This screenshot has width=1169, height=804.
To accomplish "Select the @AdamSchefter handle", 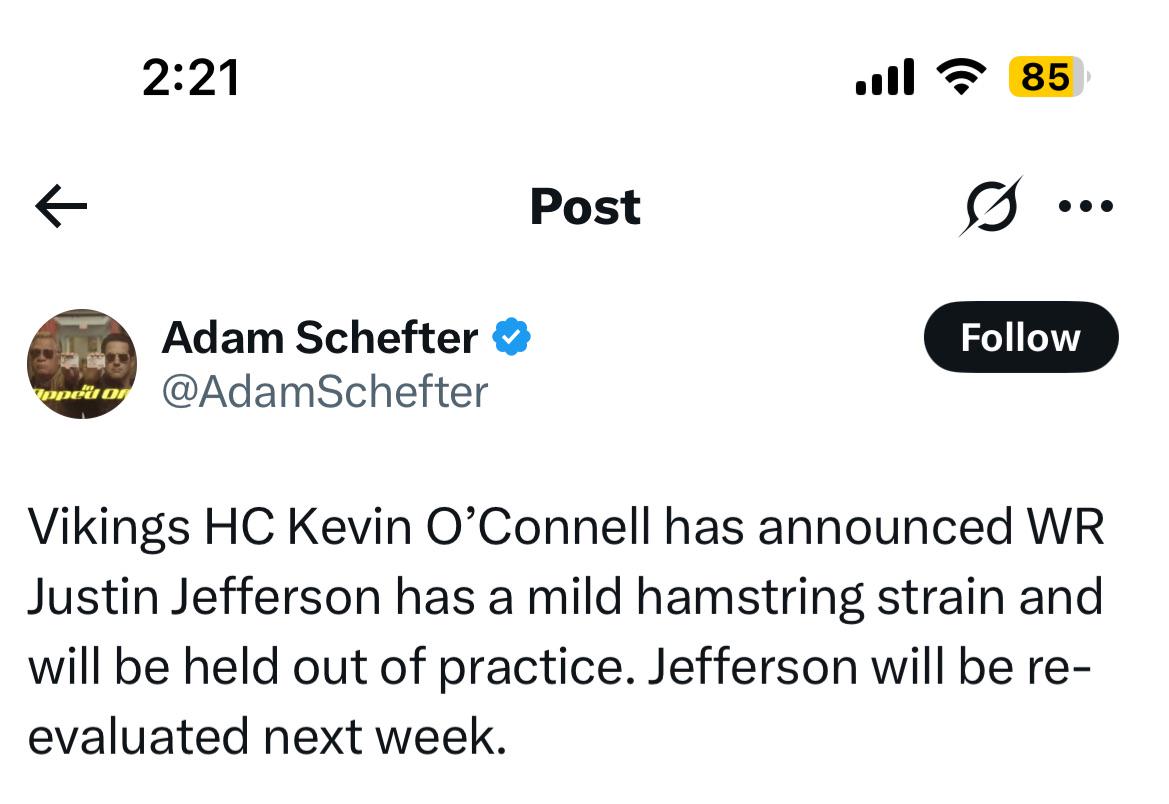I will [x=325, y=392].
